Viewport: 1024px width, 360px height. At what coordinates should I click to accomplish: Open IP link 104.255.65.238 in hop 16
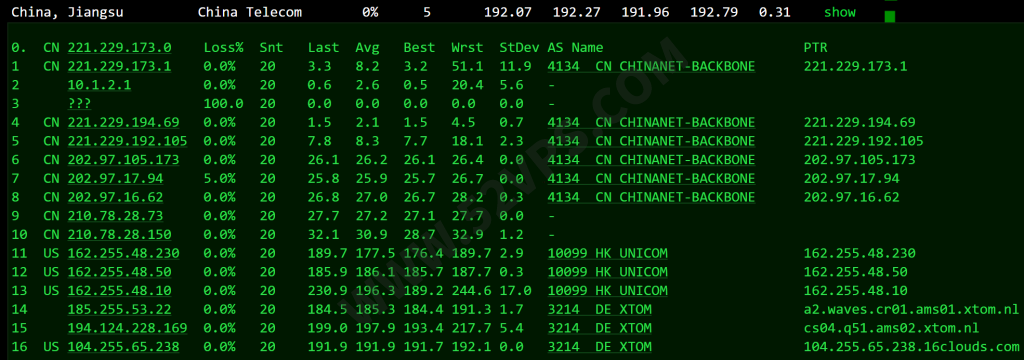point(123,347)
